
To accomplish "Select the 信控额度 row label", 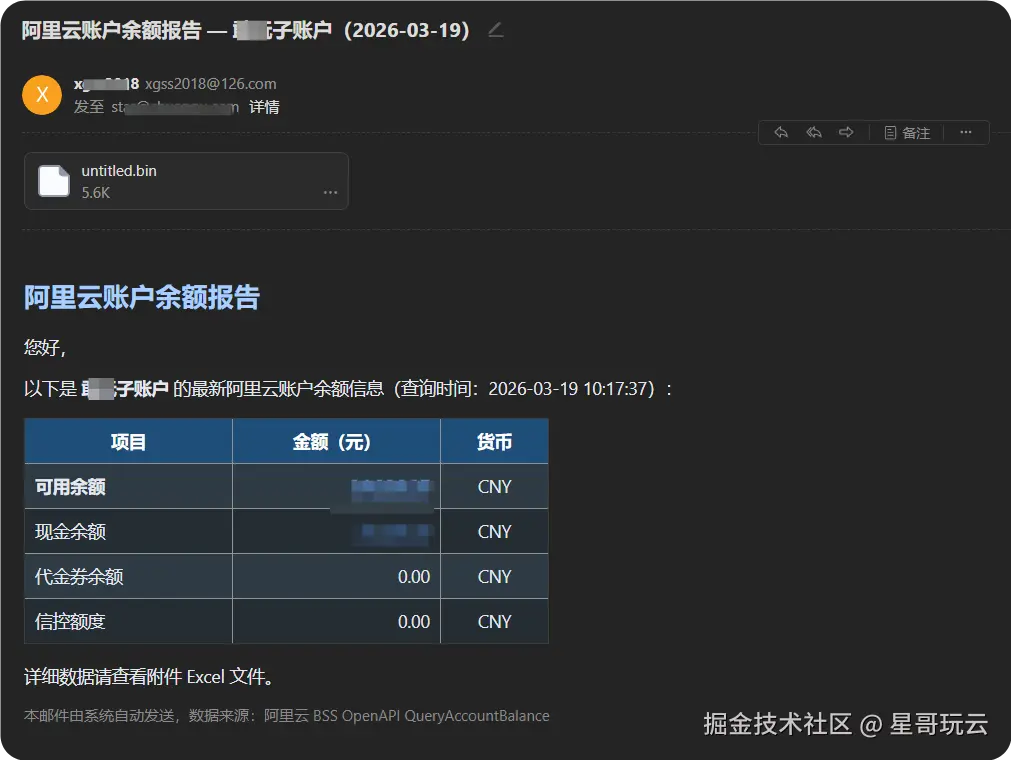I will pos(70,621).
